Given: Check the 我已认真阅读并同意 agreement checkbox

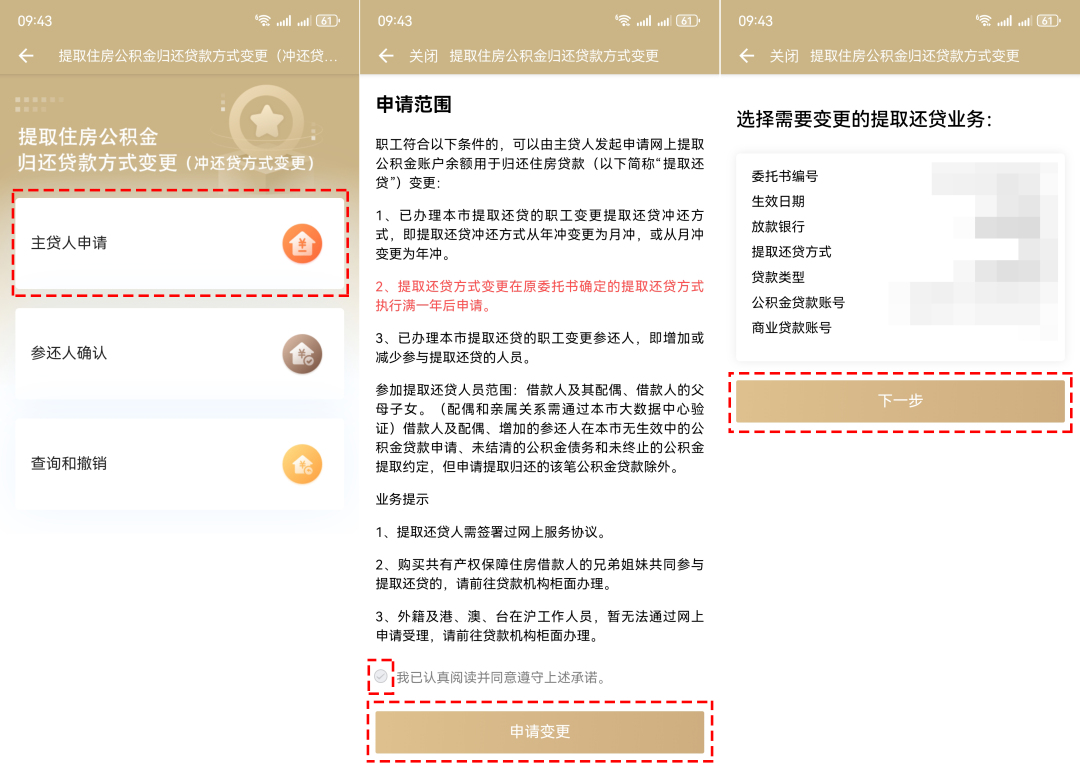Looking at the screenshot, I should tap(381, 677).
